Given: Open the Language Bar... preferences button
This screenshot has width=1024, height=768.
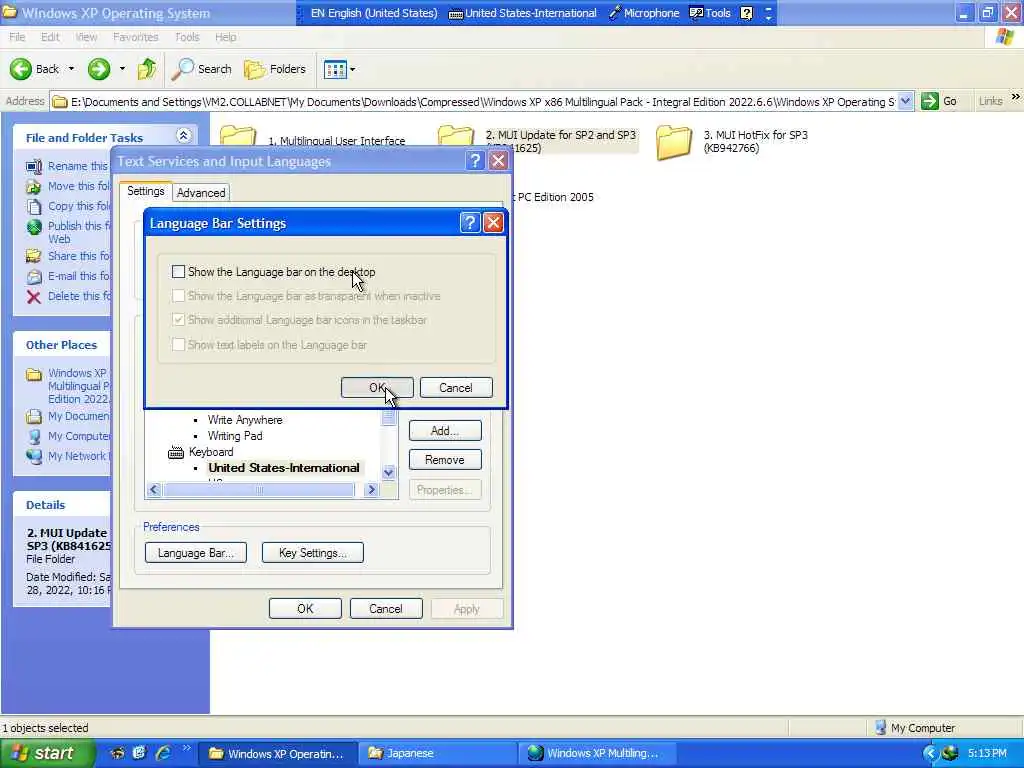Looking at the screenshot, I should pos(196,552).
